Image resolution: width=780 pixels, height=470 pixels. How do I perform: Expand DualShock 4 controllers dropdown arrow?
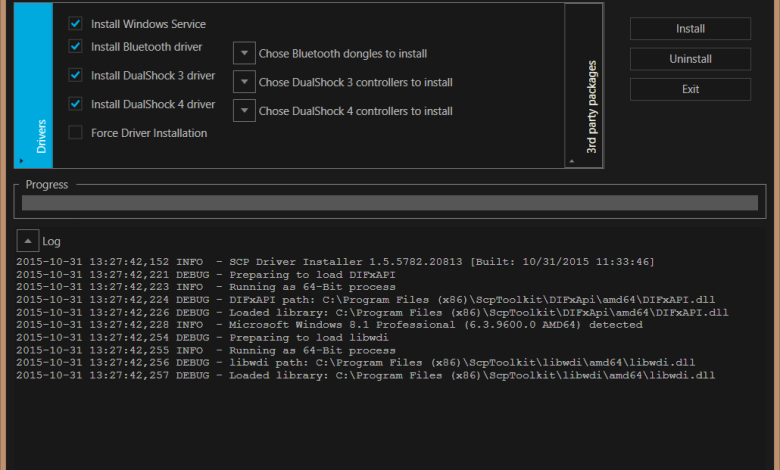point(245,110)
